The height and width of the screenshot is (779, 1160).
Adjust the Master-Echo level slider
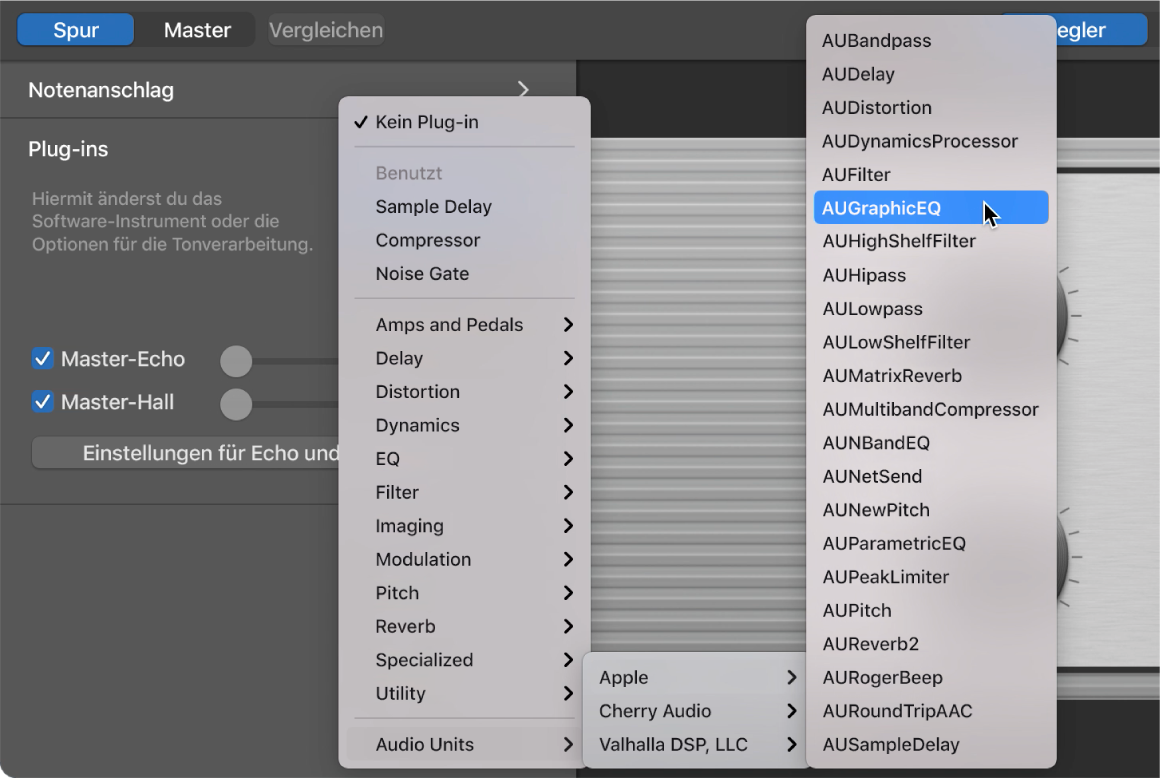[x=236, y=359]
